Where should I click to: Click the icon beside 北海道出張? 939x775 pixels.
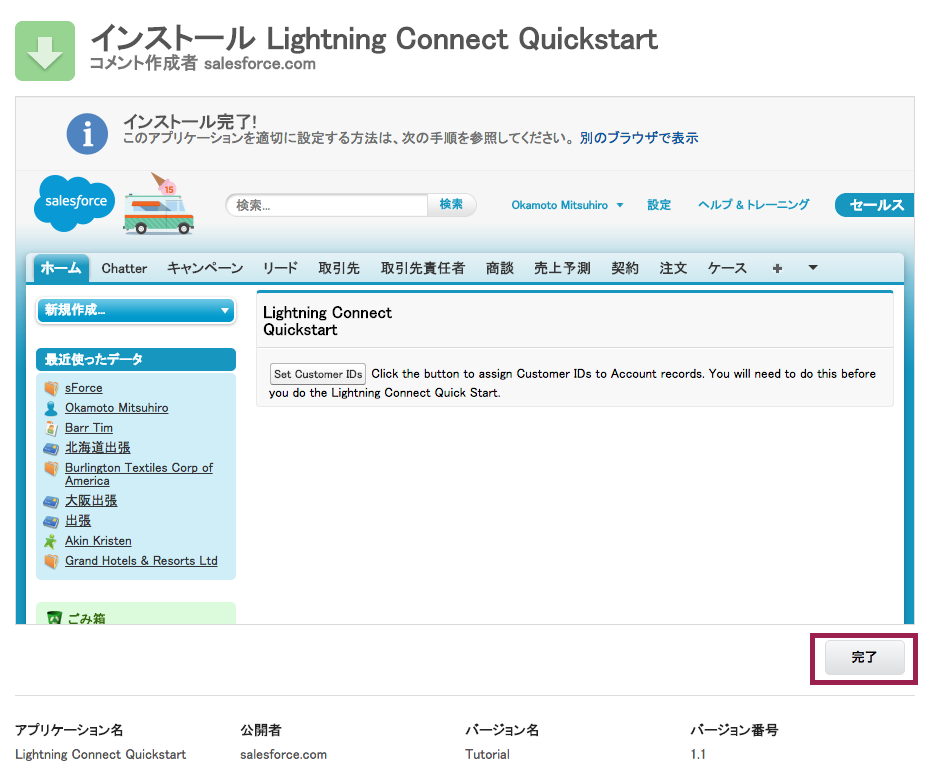[x=52, y=449]
